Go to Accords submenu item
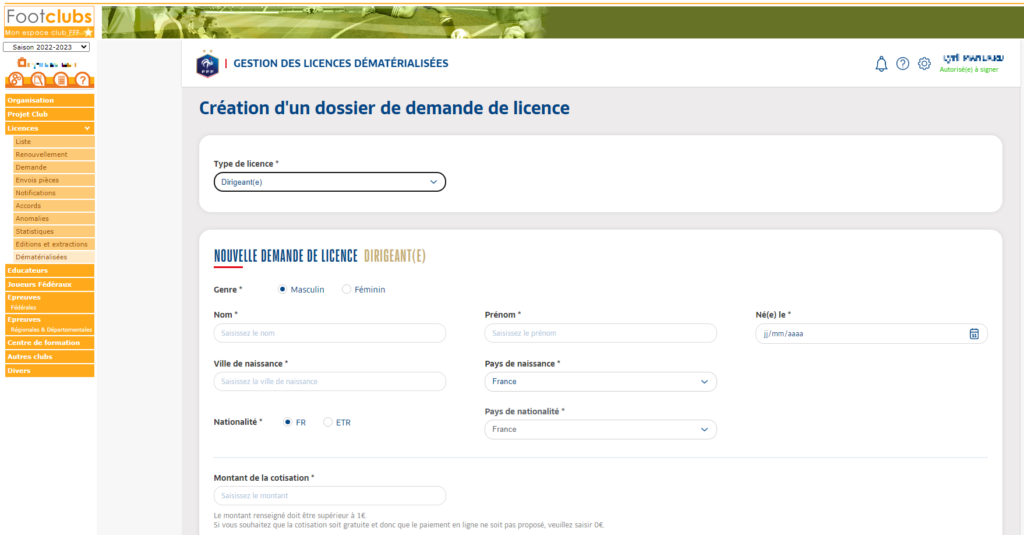The width and height of the screenshot is (1024, 535). [x=54, y=206]
